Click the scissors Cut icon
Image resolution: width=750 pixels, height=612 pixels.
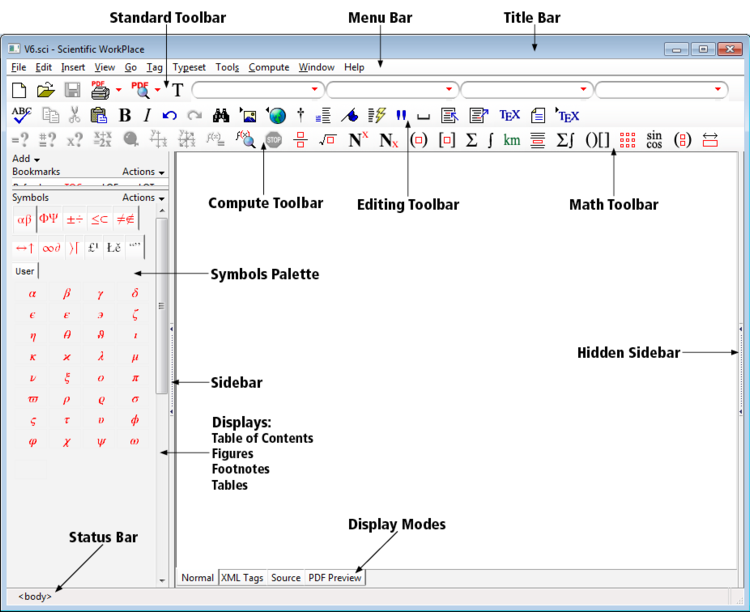pyautogui.click(x=74, y=115)
